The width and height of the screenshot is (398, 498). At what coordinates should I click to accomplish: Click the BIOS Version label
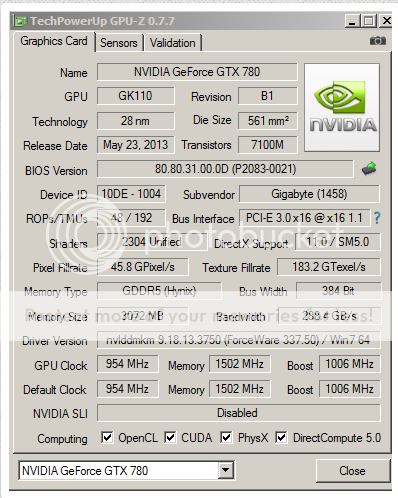[x=56, y=171]
